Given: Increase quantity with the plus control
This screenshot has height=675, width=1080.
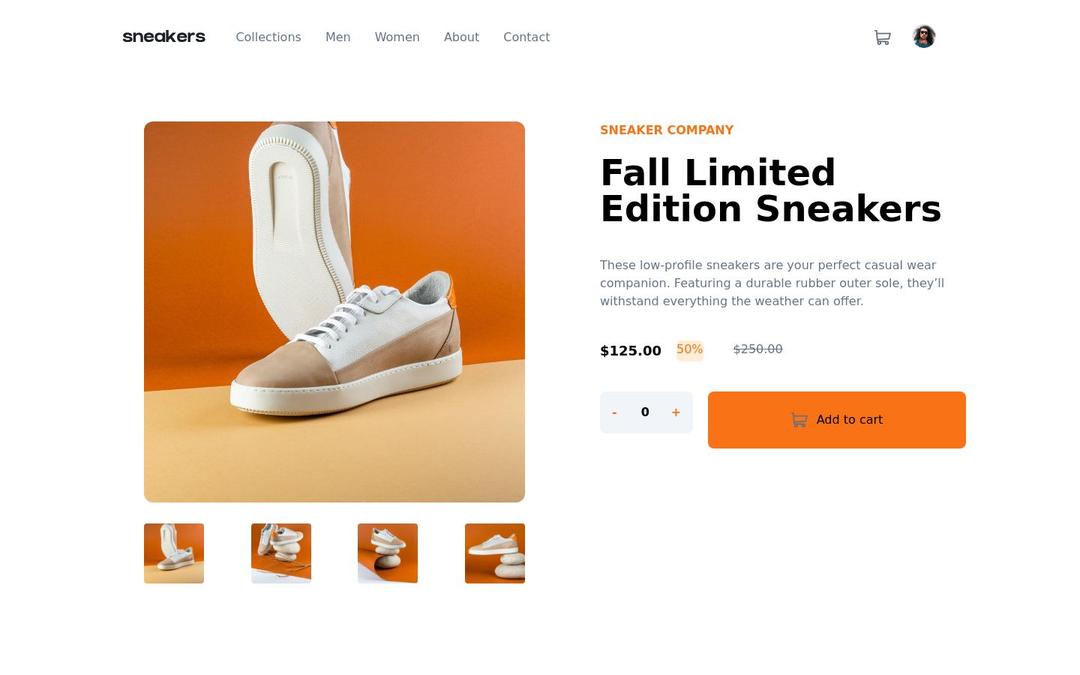Looking at the screenshot, I should pos(676,411).
